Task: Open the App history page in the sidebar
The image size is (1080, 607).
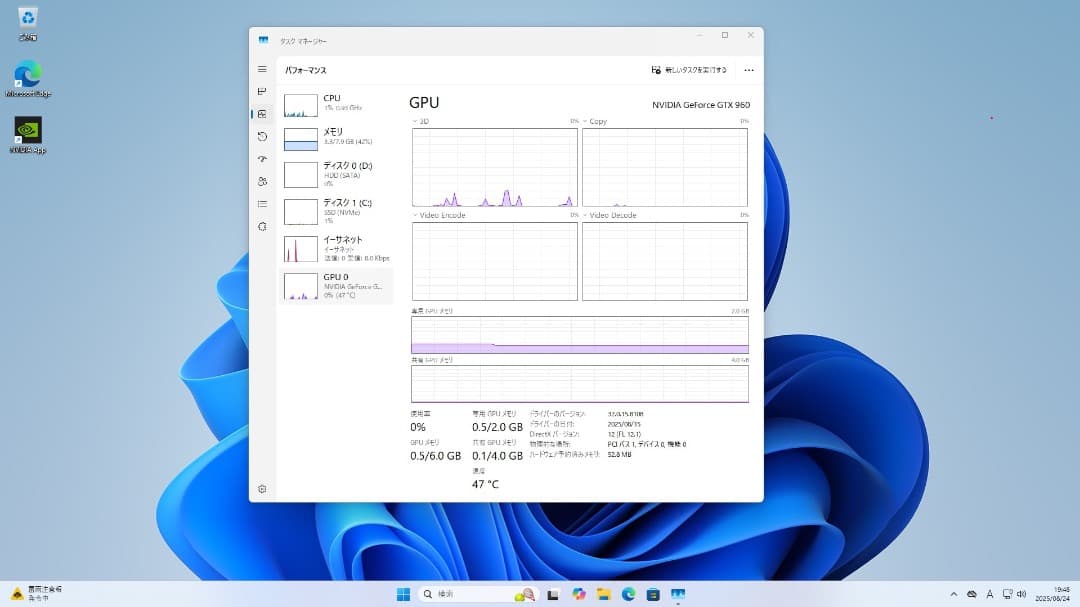Action: click(x=262, y=136)
